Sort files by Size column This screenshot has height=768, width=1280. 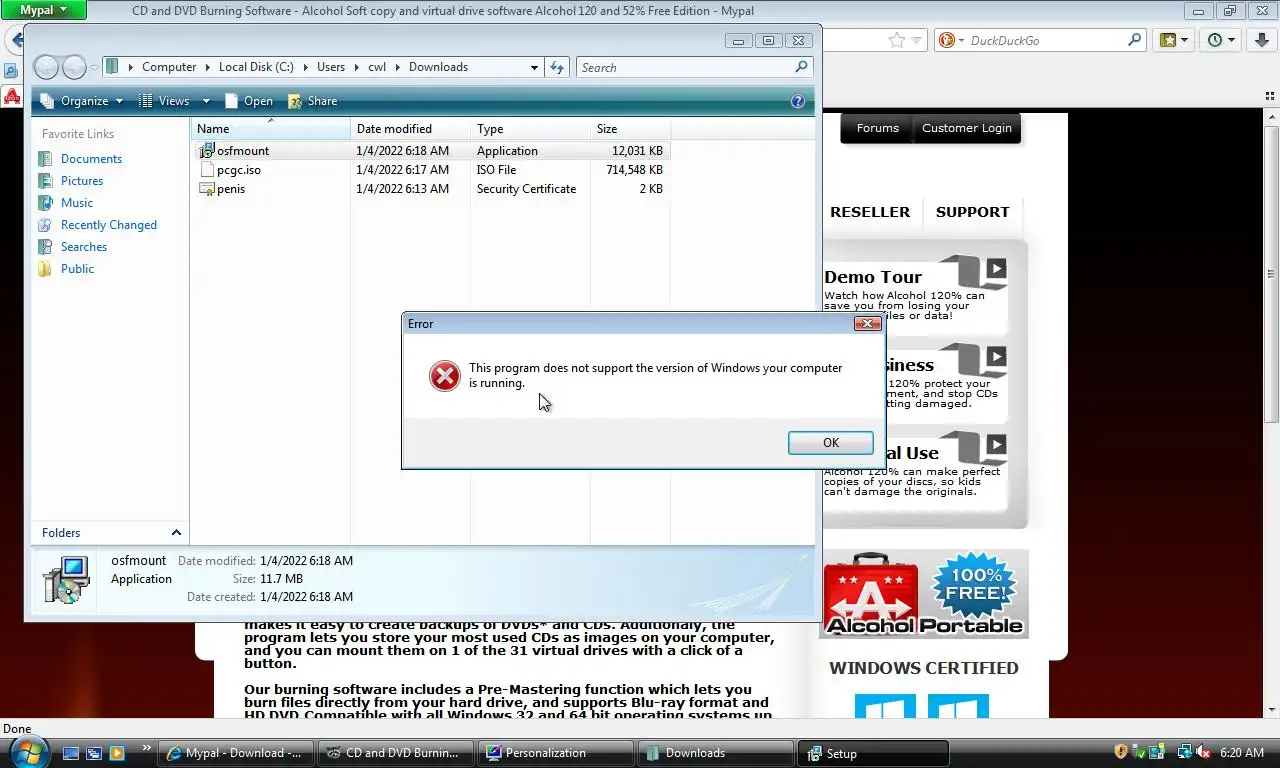[x=630, y=129]
